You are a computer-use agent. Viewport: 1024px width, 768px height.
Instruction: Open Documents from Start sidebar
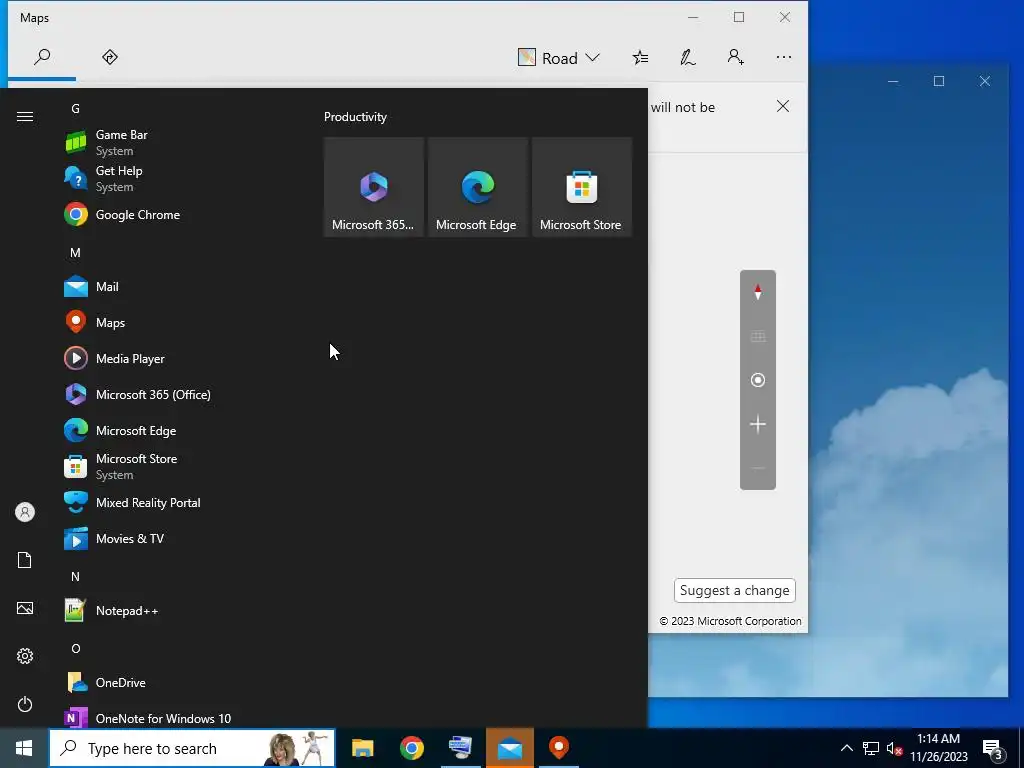pyautogui.click(x=25, y=560)
